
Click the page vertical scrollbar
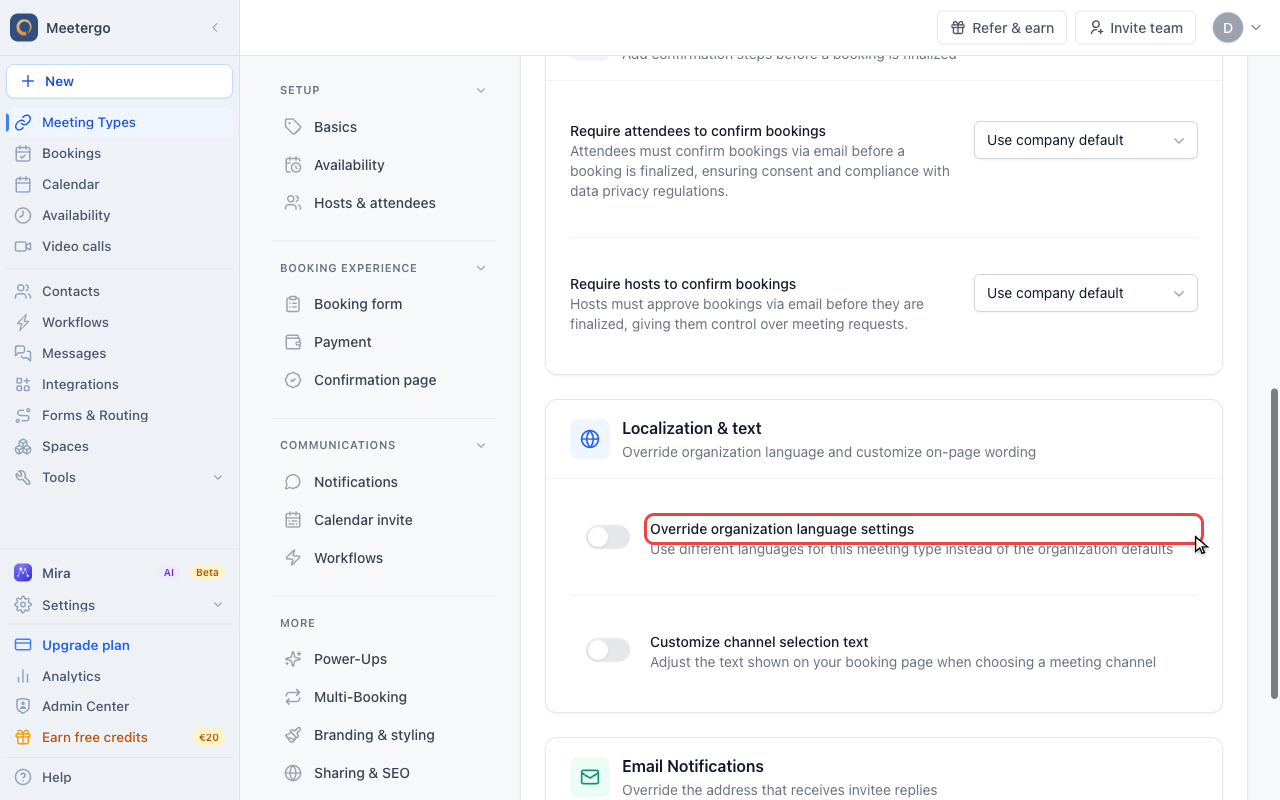pyautogui.click(x=1274, y=544)
